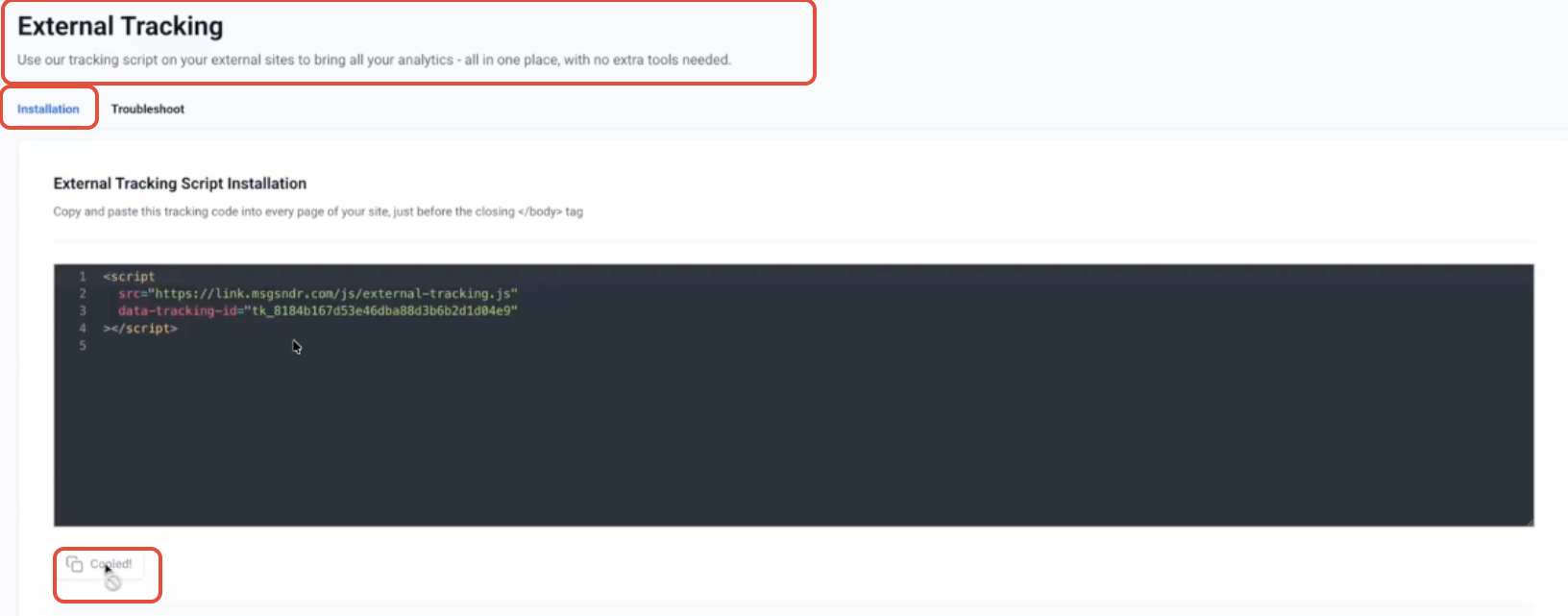
Task: Click line number 5 in code editor
Action: [x=83, y=345]
